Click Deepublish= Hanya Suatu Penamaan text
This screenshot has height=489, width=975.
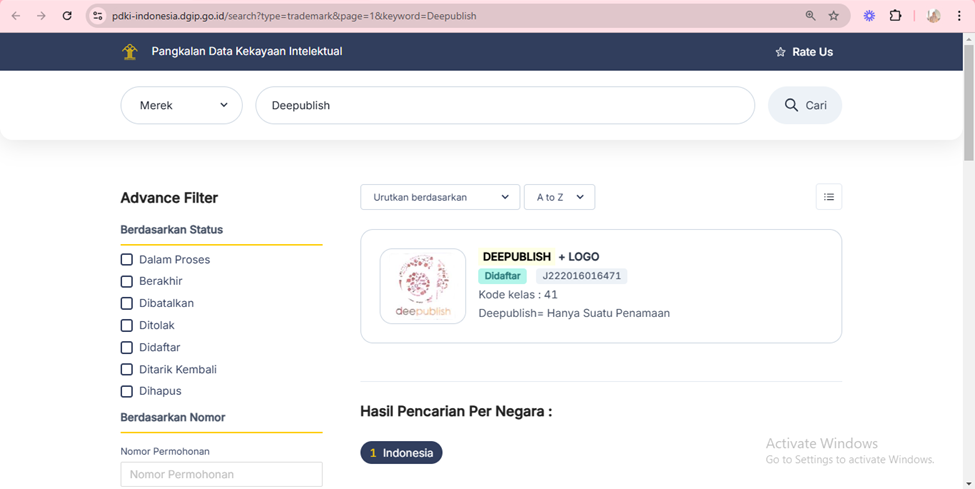(x=574, y=313)
